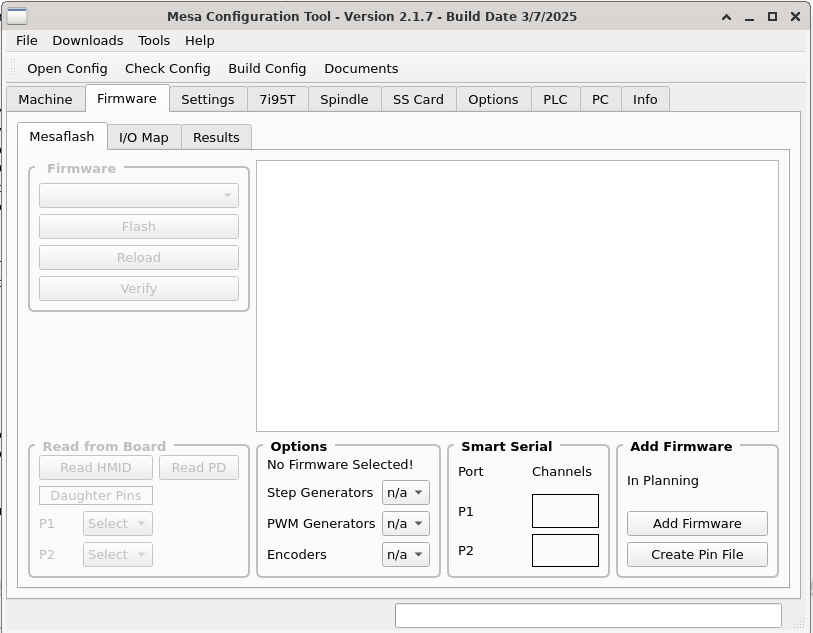Click the toolbar drag handle
Screen dimensions: 813x633
click(x=13, y=68)
